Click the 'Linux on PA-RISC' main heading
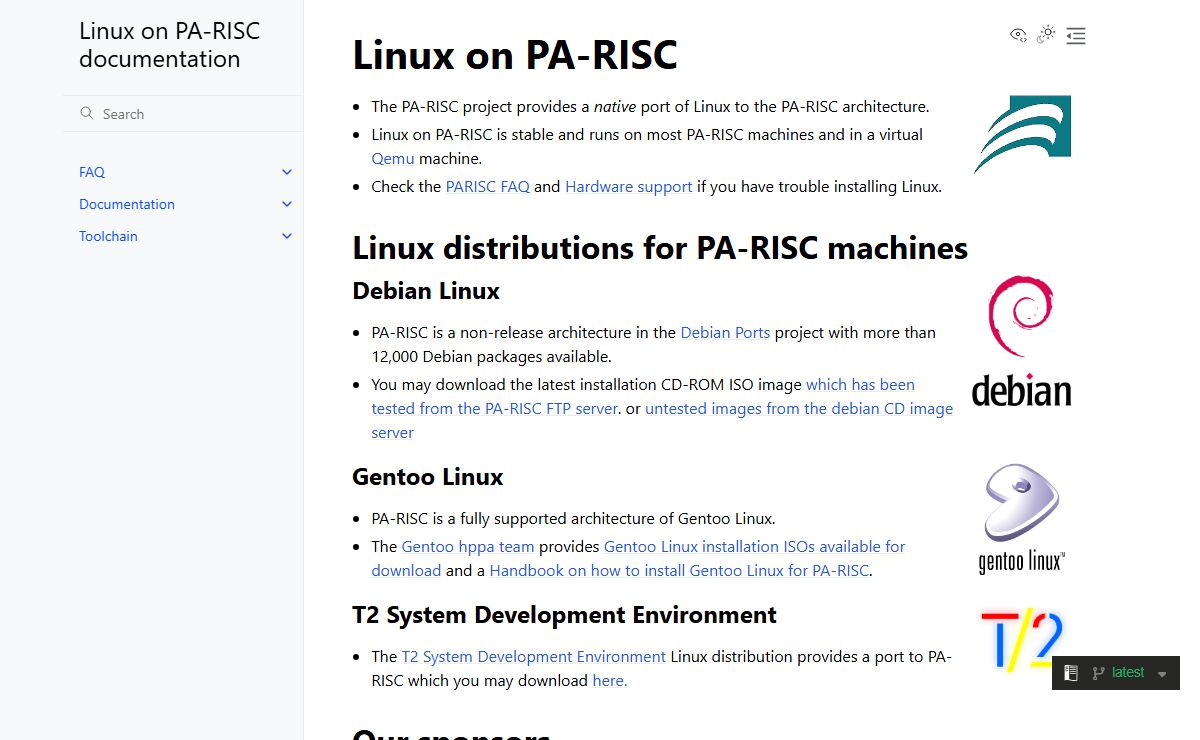Image resolution: width=1200 pixels, height=740 pixels. 515,55
